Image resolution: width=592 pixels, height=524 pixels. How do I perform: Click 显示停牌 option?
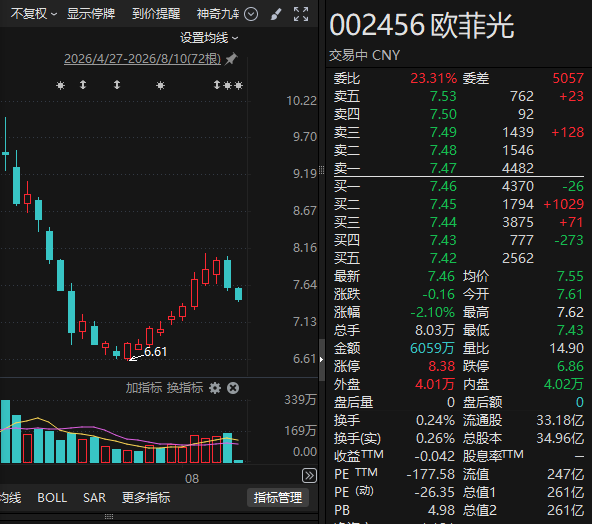click(91, 14)
